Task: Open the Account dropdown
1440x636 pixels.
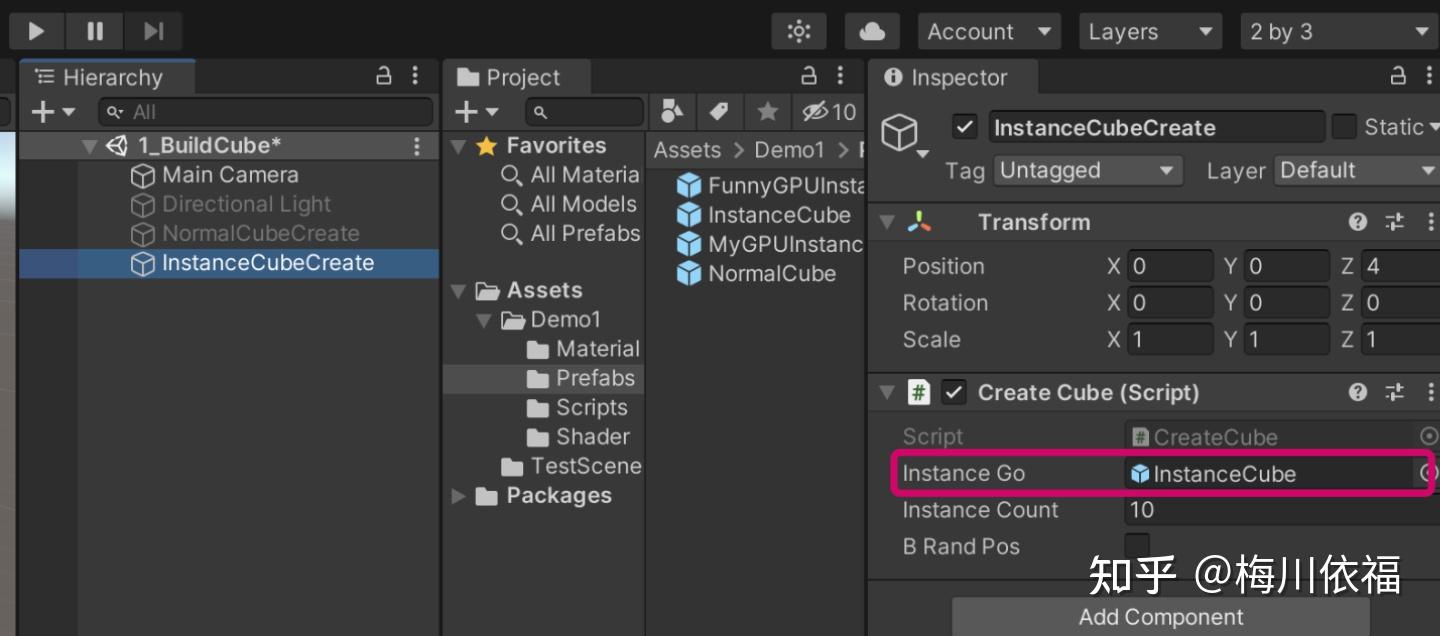Action: pos(988,32)
